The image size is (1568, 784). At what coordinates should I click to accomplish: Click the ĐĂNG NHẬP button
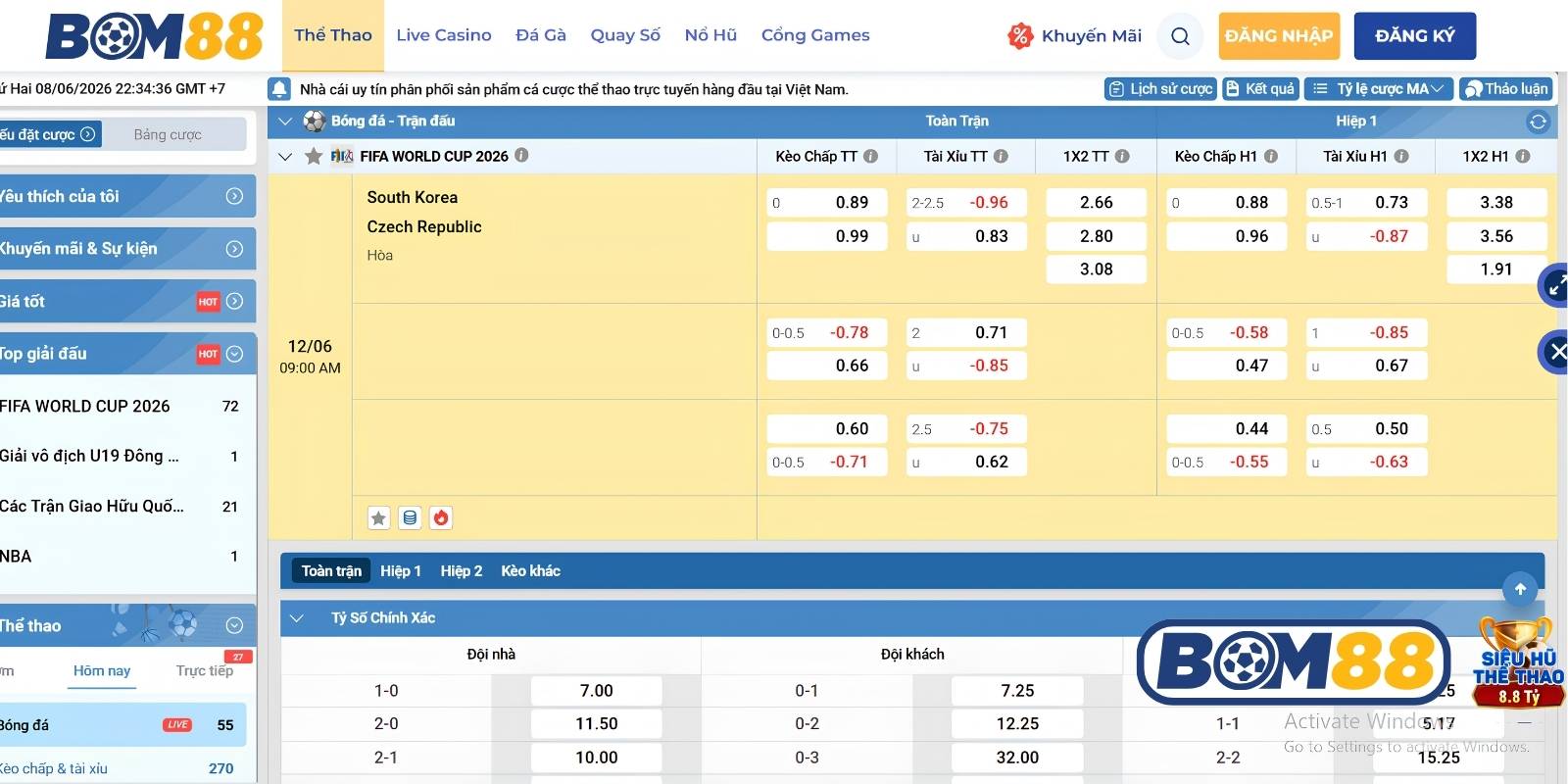(x=1279, y=36)
